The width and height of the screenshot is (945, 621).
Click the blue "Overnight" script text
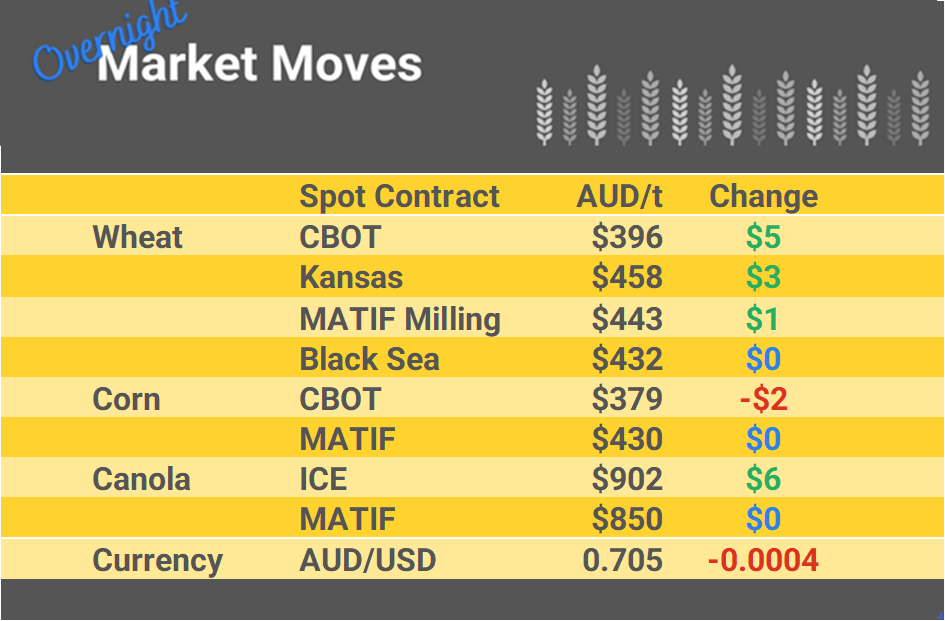pos(109,42)
